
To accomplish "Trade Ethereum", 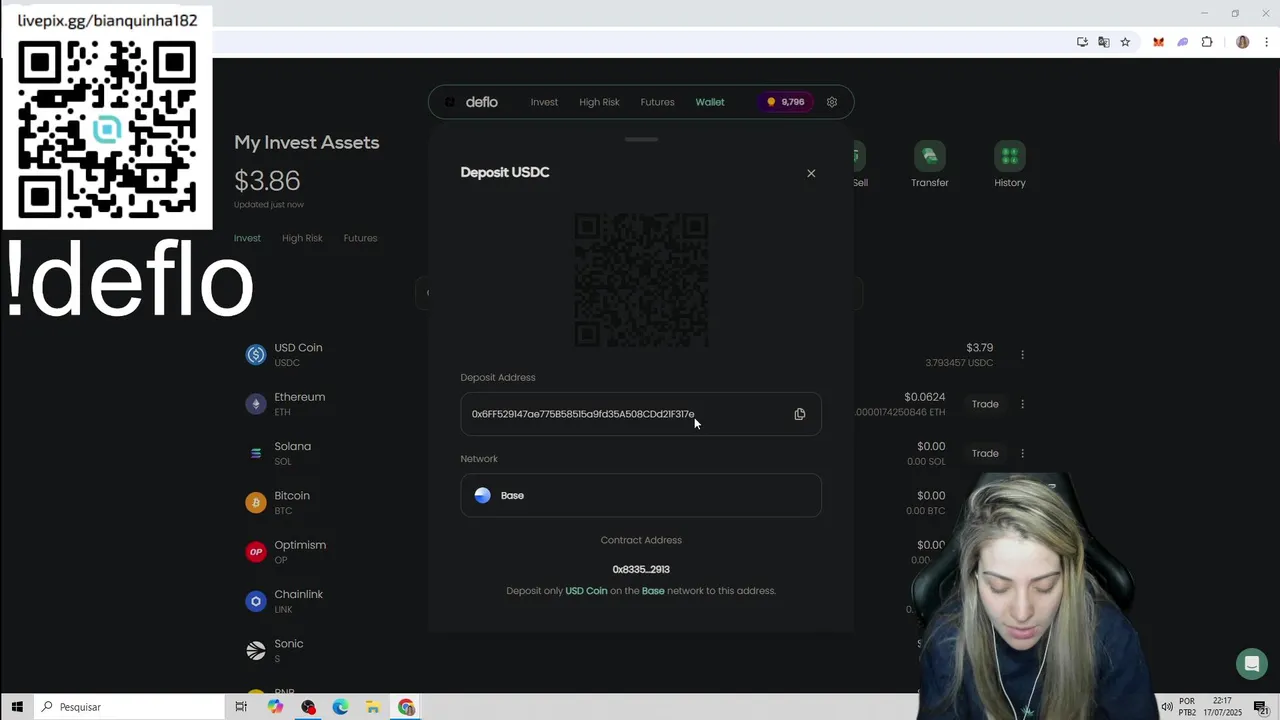I will 985,404.
